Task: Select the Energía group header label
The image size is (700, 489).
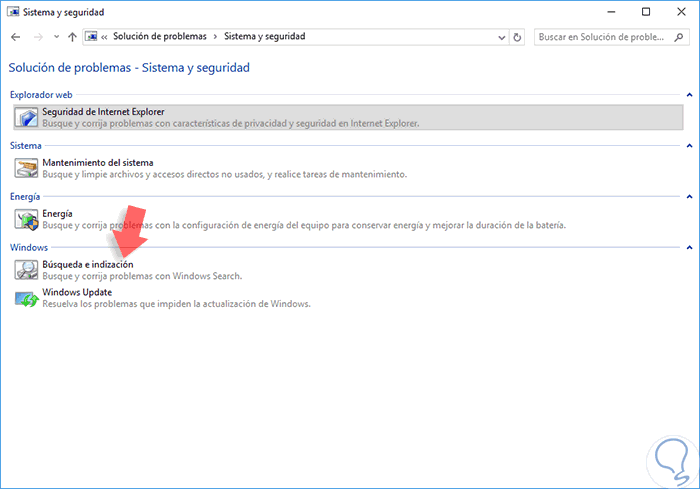Action: click(25, 197)
